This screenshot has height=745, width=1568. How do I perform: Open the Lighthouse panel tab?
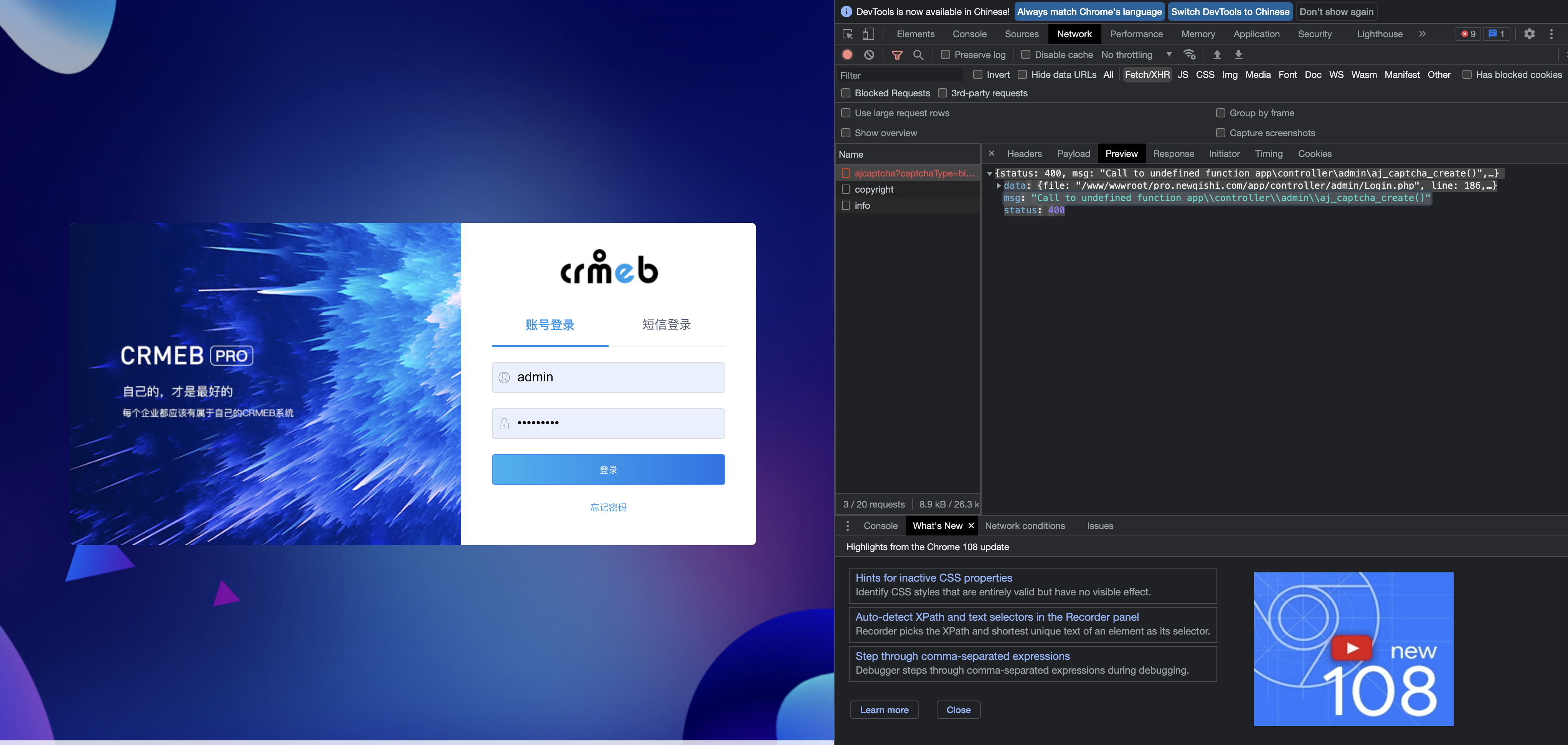1379,34
